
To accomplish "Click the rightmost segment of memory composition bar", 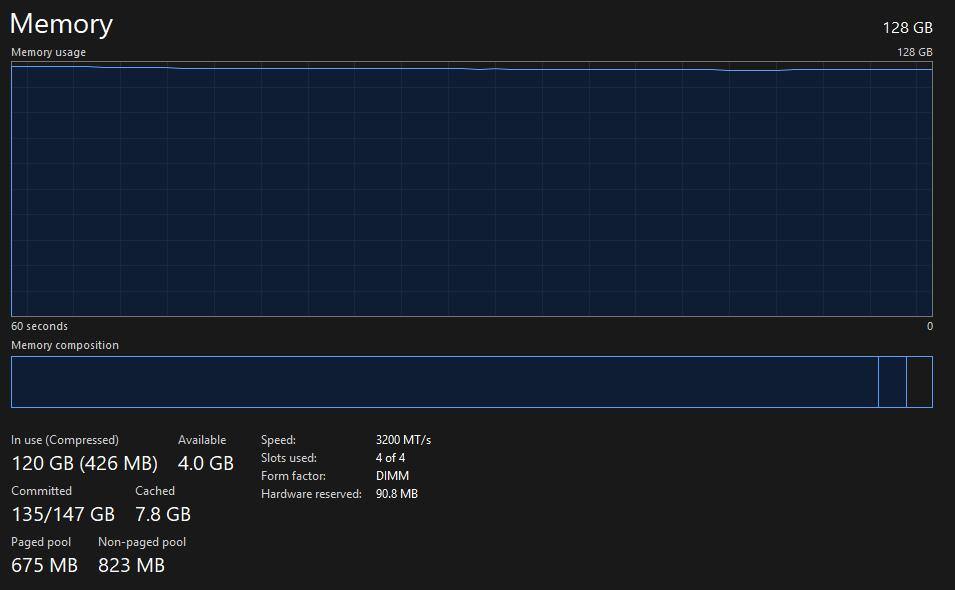I will point(919,382).
